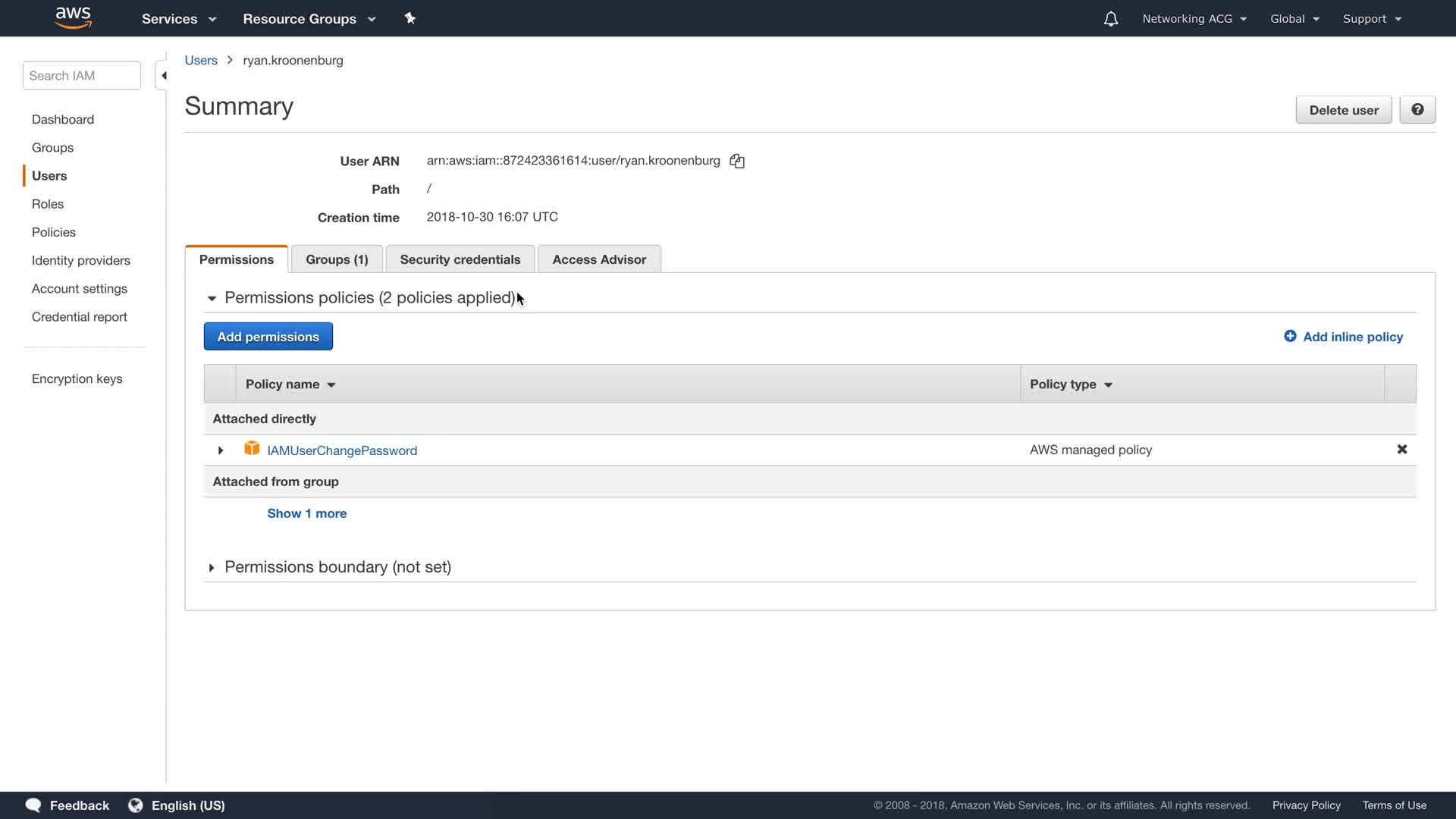Click the Add permissions button
Image resolution: width=1456 pixels, height=819 pixels.
click(268, 337)
